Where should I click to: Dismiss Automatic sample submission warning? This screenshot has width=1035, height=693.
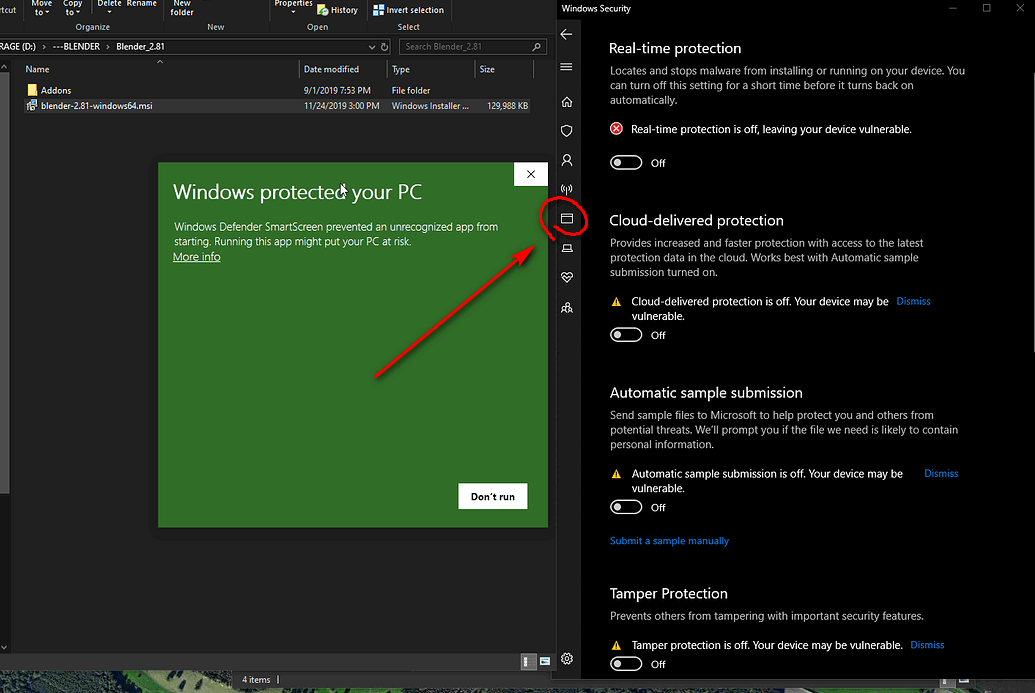click(941, 473)
